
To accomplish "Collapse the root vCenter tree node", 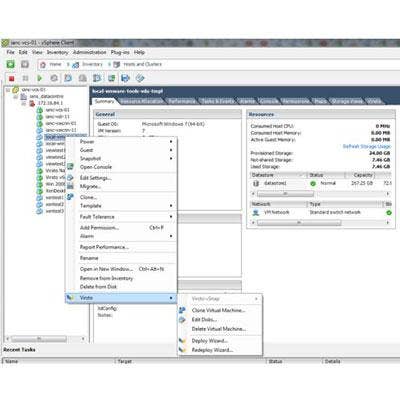I will [8, 90].
